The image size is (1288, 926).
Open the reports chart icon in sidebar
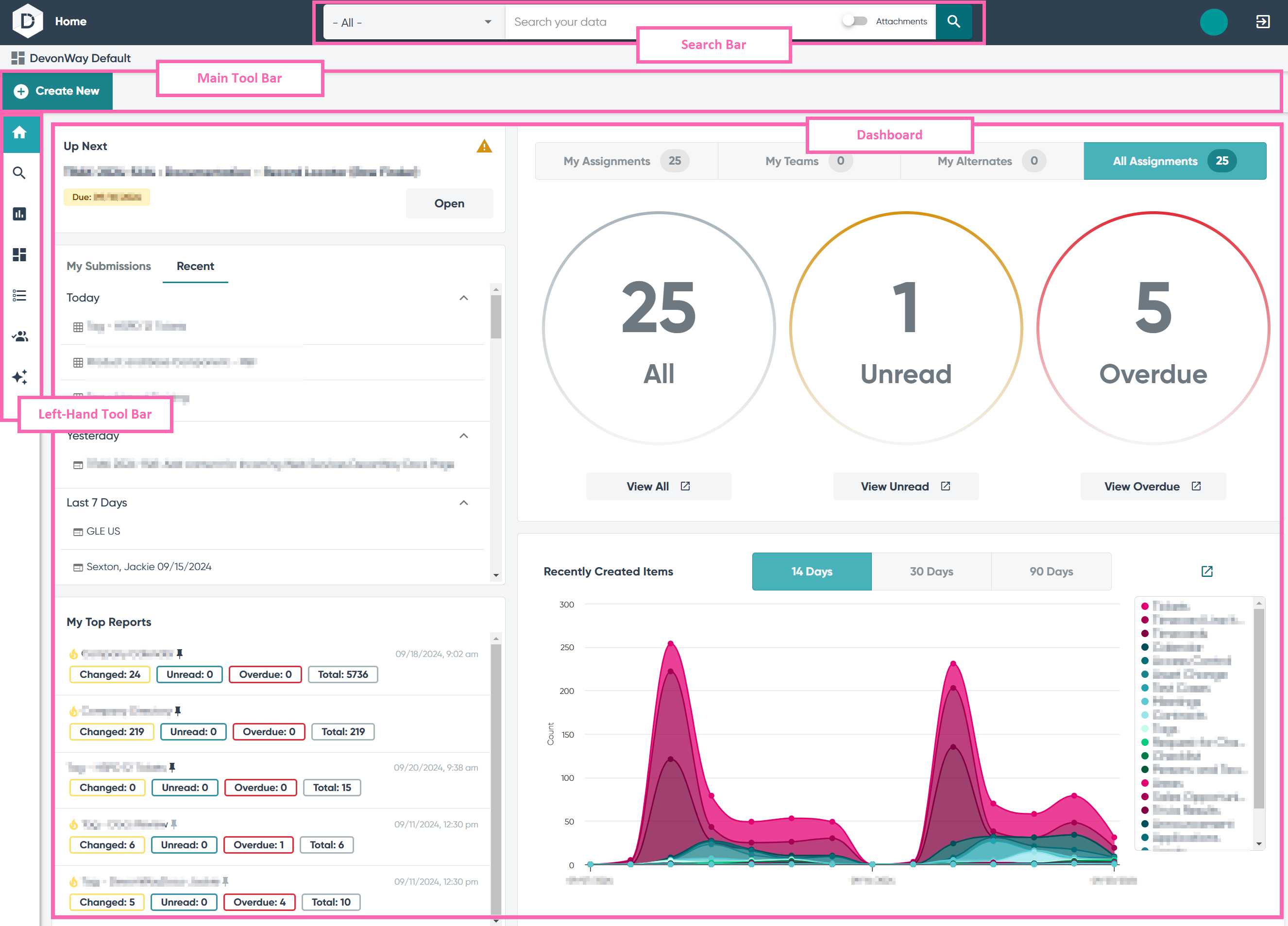(19, 214)
